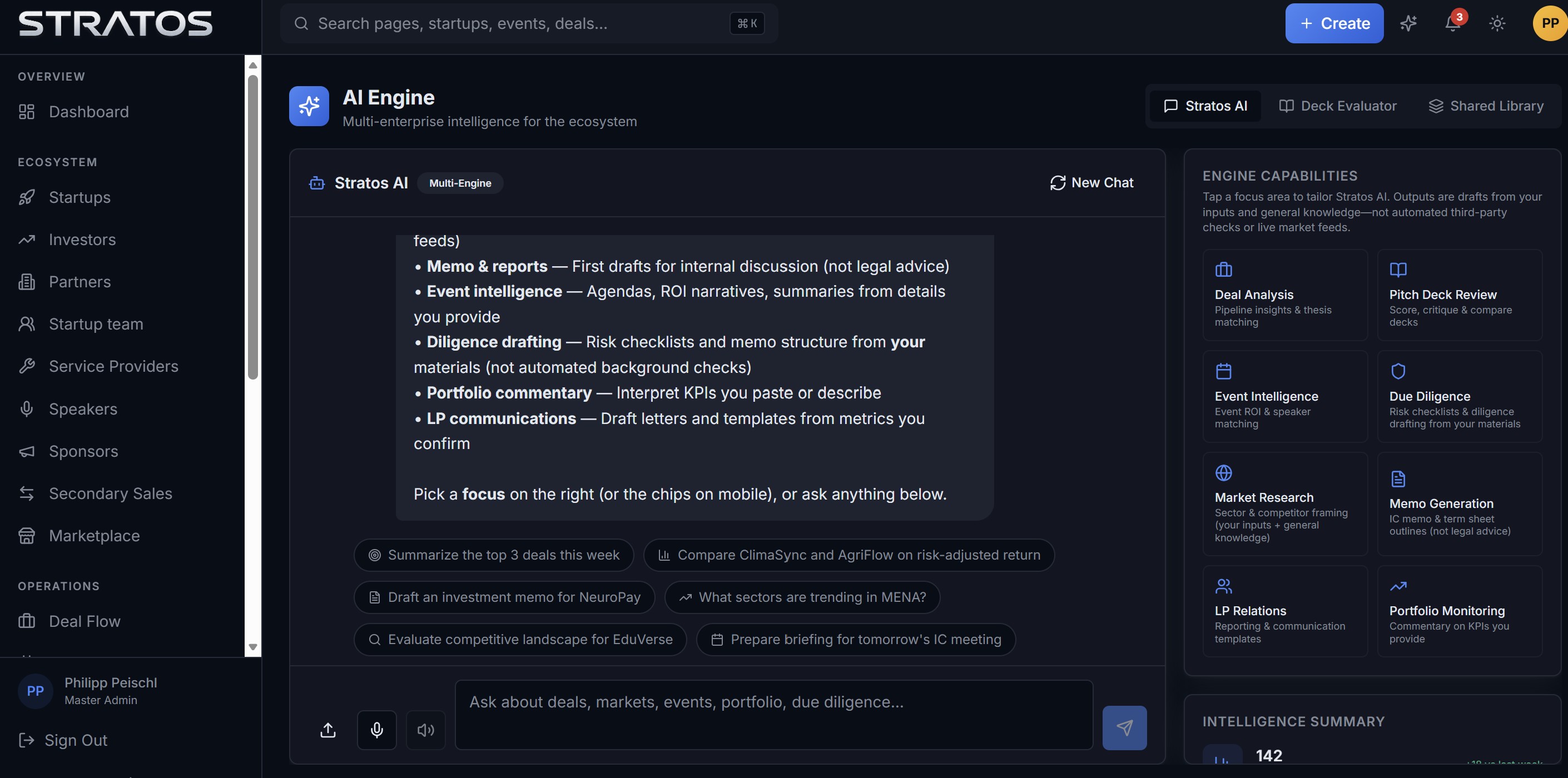
Task: Click the sidebar scrollbar thumb
Action: 252,227
